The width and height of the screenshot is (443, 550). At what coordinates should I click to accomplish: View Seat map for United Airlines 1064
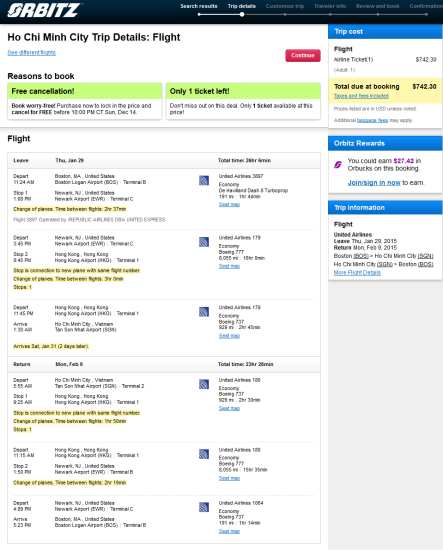229,531
